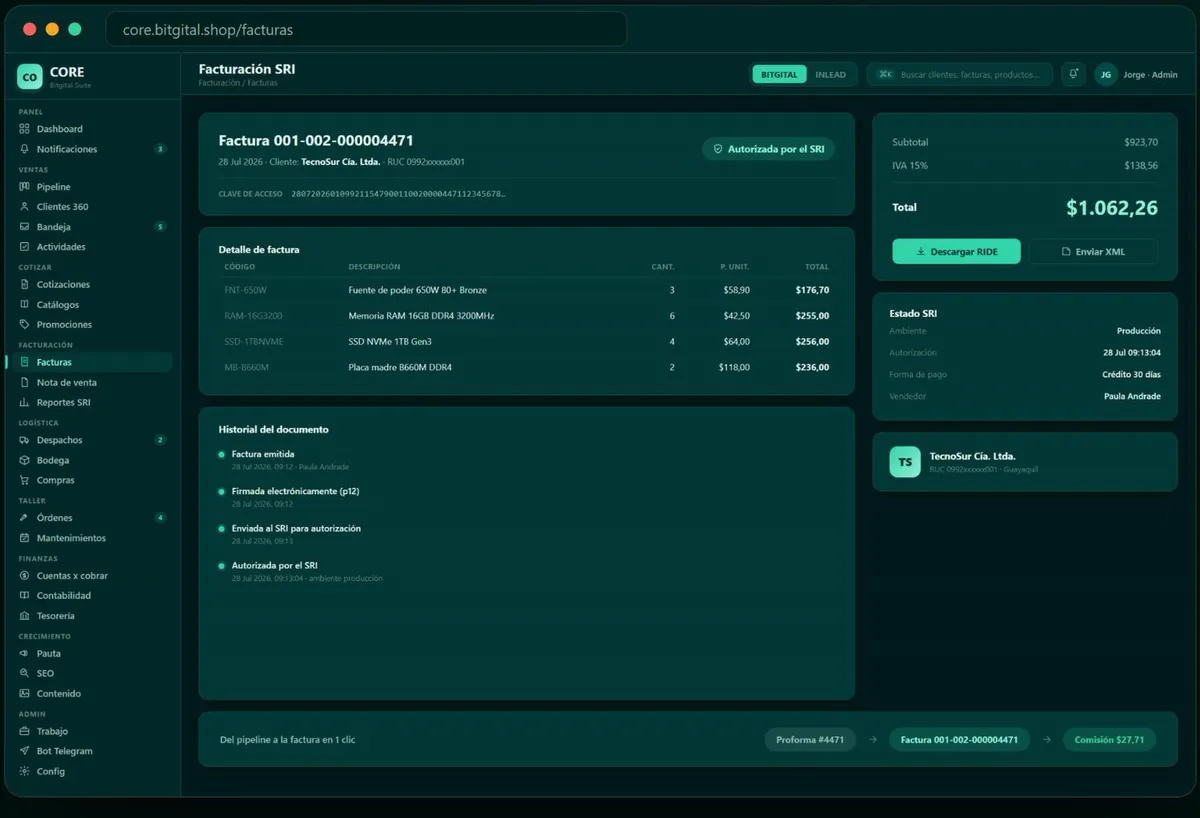Click the JG user avatar
This screenshot has height=818, width=1200.
(1105, 74)
